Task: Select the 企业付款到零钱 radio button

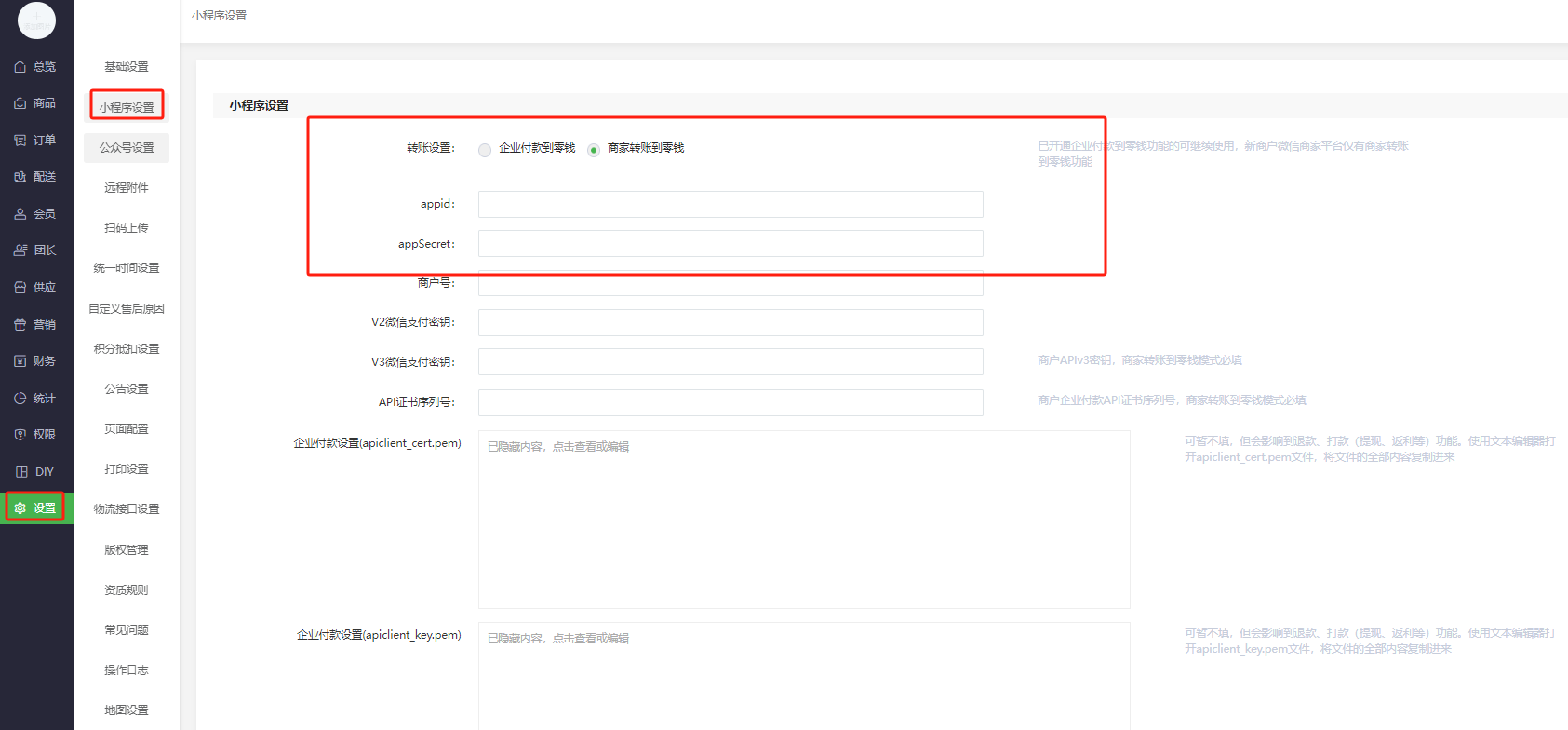Action: pyautogui.click(x=485, y=150)
